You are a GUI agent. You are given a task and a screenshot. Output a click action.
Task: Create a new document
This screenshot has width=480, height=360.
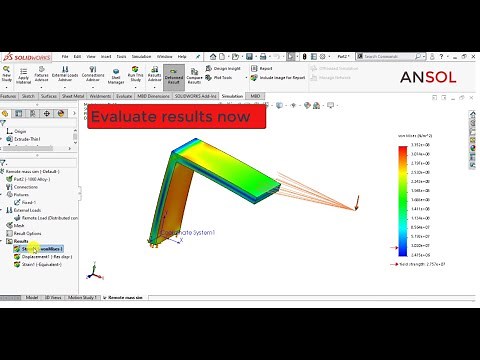pyautogui.click(x=222, y=57)
